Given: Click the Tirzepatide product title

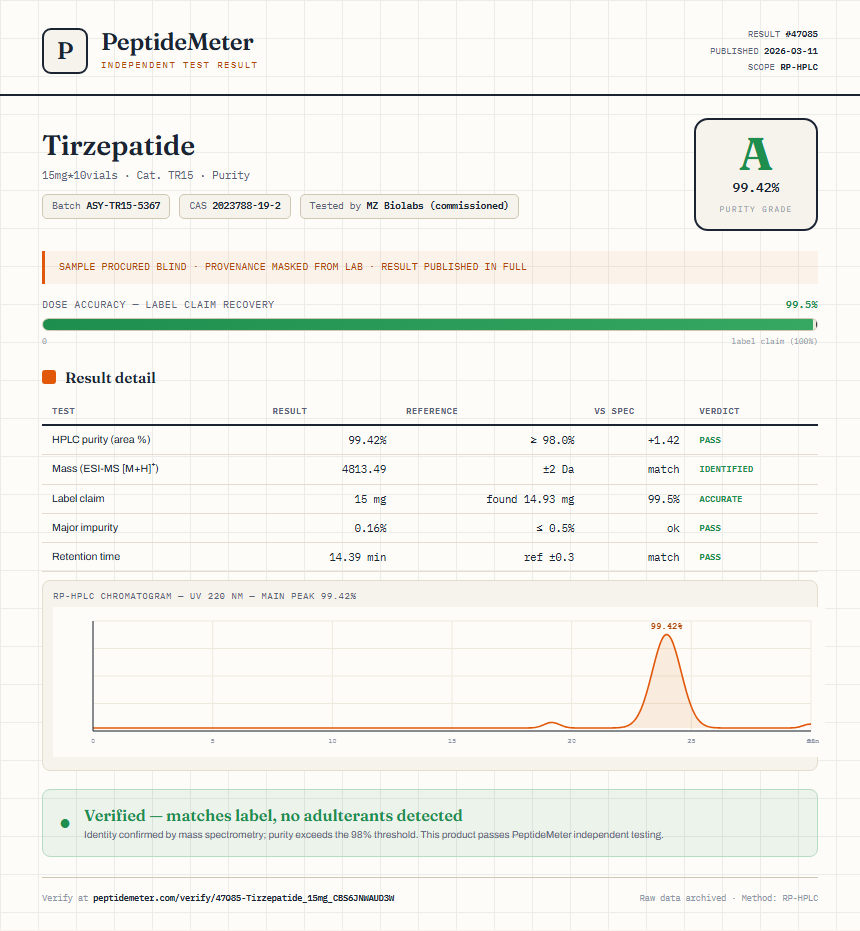Looking at the screenshot, I should [x=119, y=146].
